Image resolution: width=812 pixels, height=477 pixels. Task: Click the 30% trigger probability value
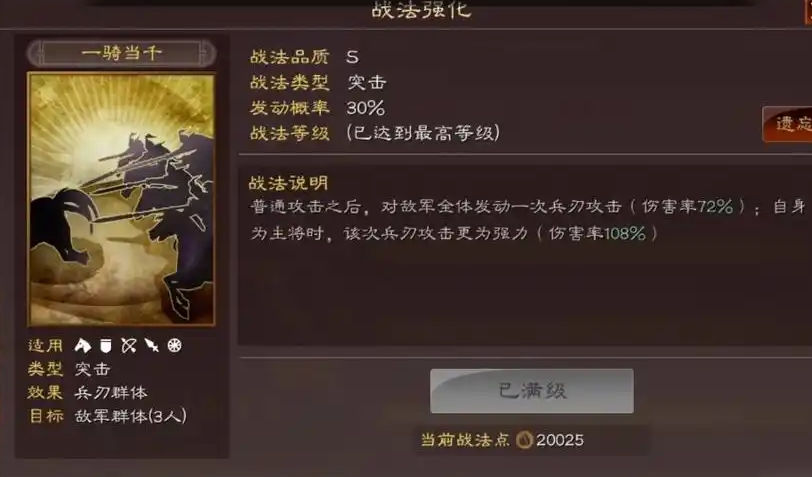pos(365,108)
